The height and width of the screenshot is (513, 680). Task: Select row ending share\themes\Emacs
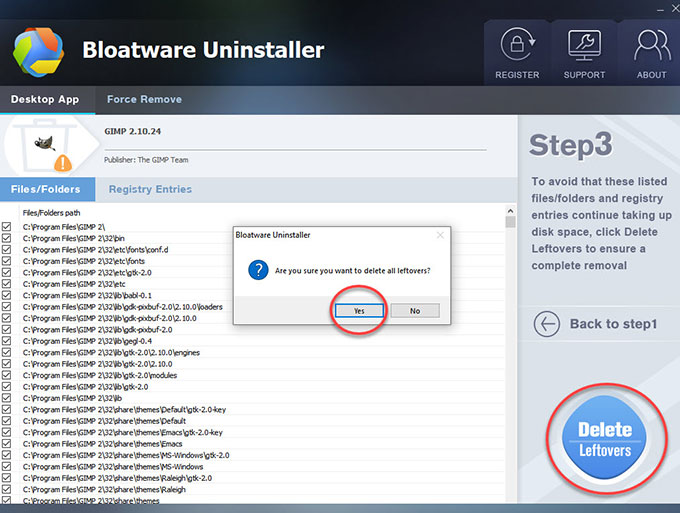pyautogui.click(x=252, y=444)
